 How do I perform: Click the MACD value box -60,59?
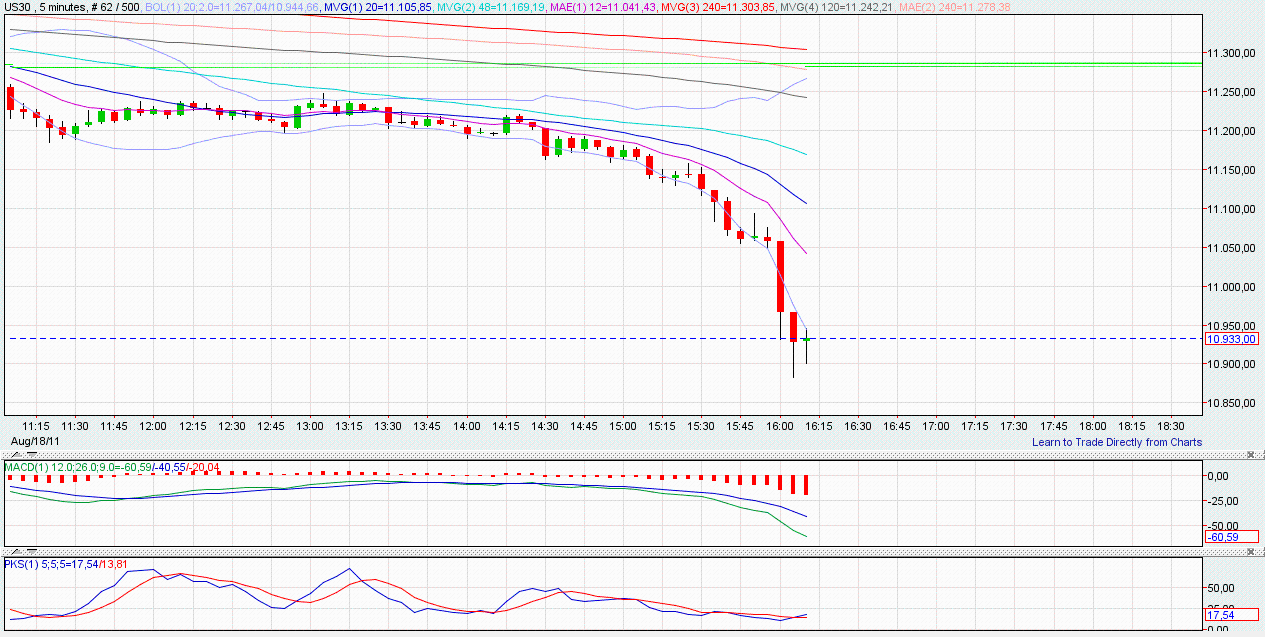pos(1232,537)
